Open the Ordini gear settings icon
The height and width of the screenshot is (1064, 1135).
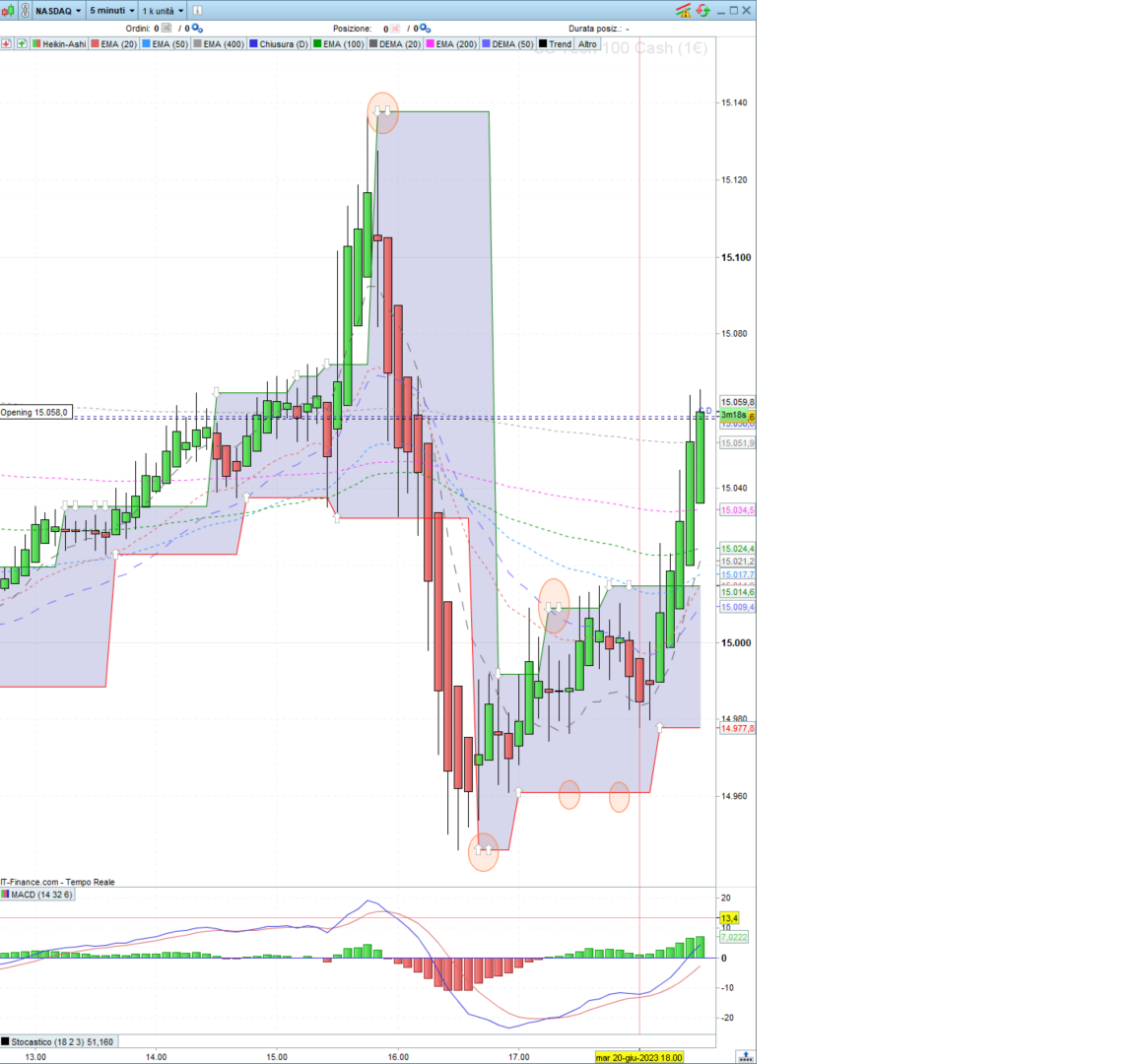pos(197,29)
